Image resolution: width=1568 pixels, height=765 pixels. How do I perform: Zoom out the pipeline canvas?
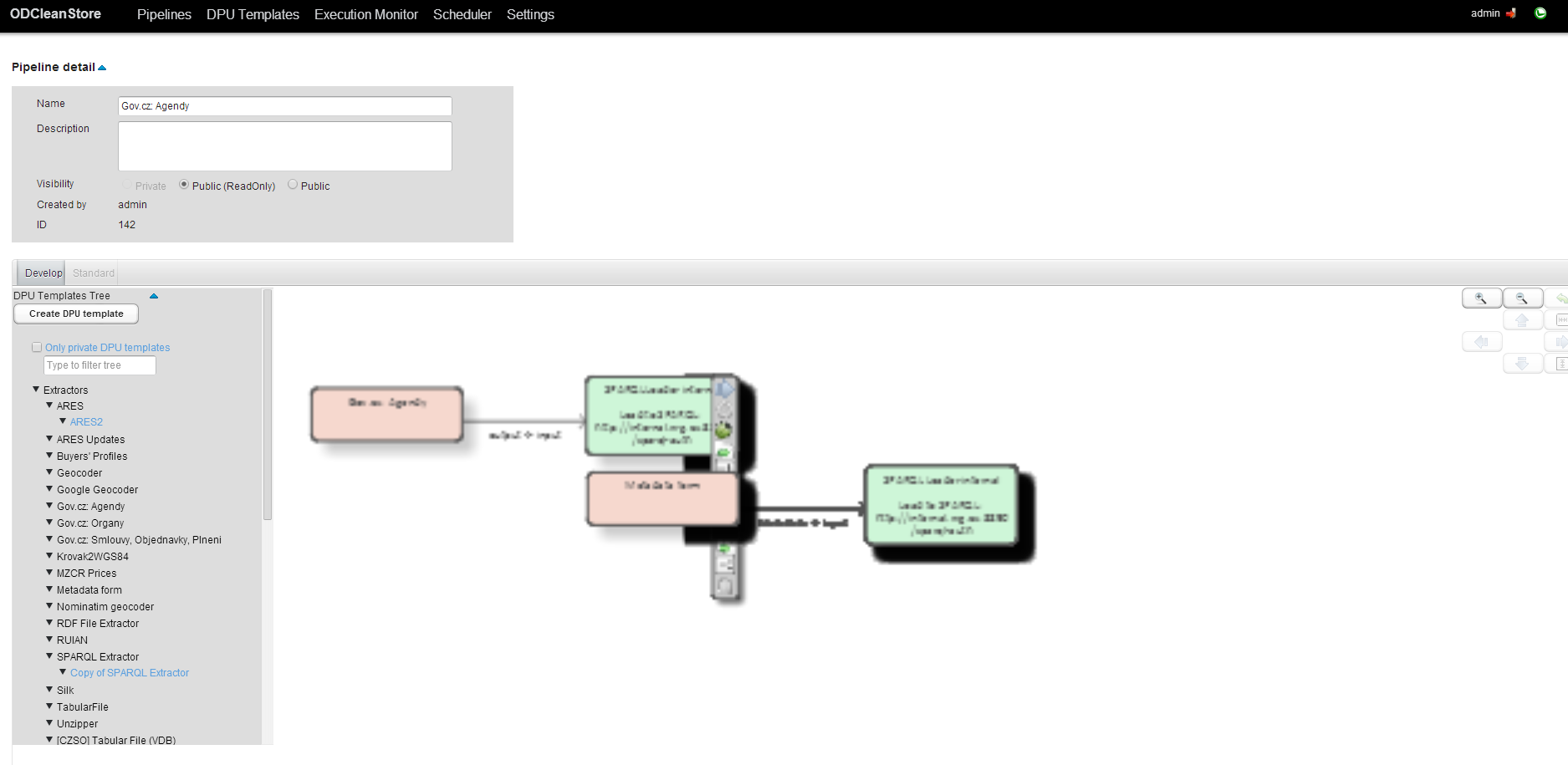click(1523, 298)
